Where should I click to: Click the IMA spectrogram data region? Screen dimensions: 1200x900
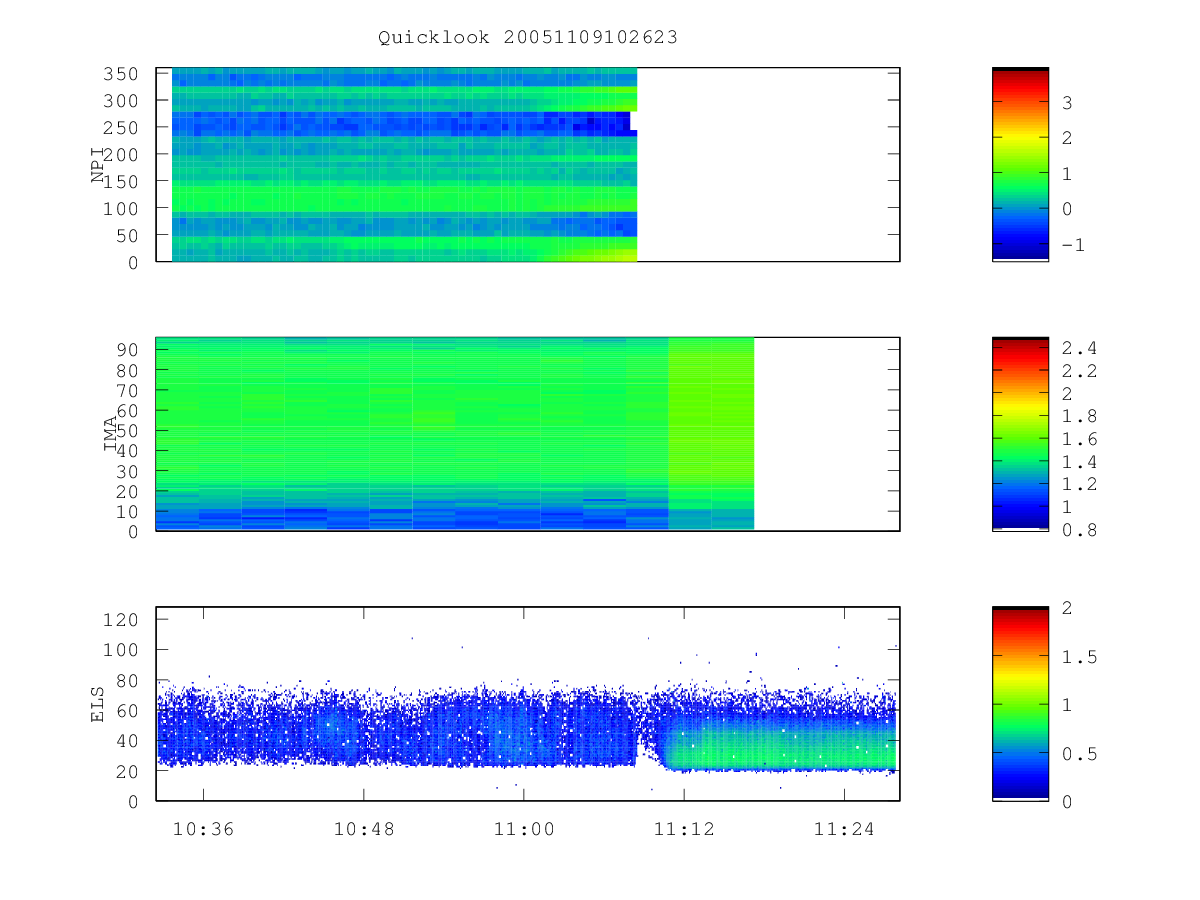tap(455, 434)
